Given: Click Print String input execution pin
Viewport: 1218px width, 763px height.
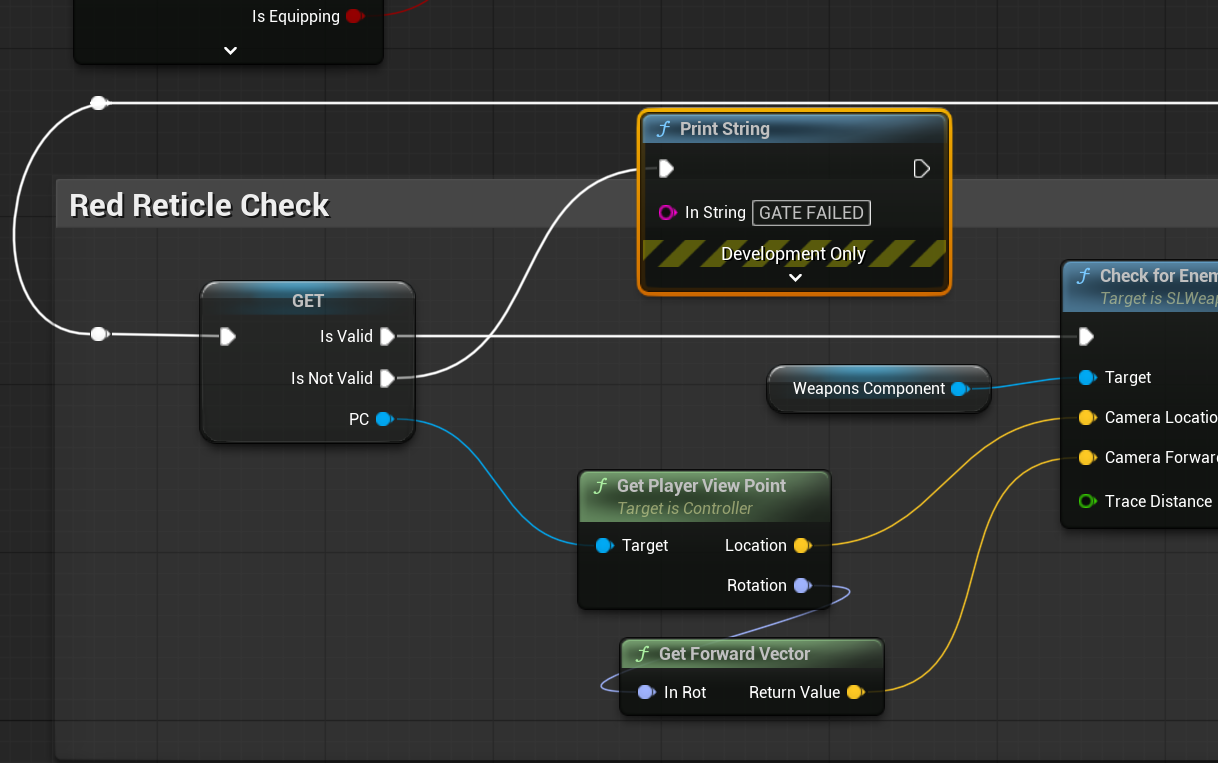Looking at the screenshot, I should (666, 168).
